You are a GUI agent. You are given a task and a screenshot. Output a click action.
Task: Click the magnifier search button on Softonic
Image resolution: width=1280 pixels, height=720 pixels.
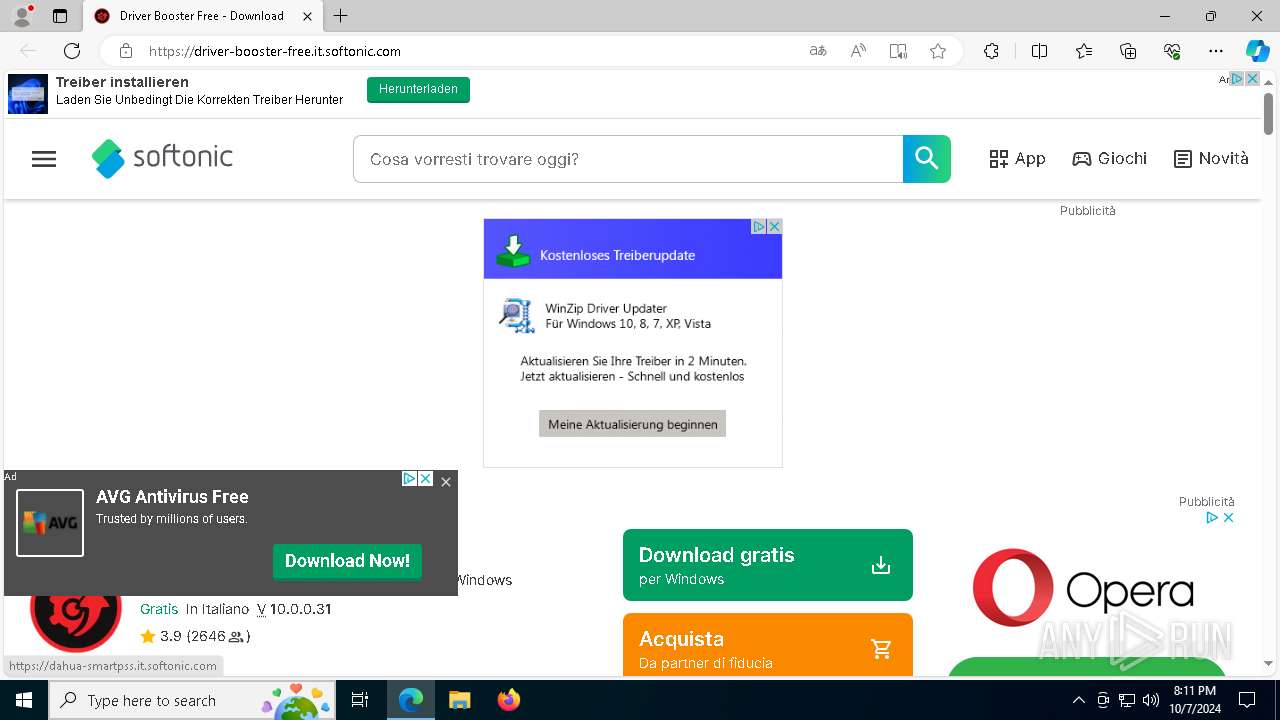[x=927, y=159]
